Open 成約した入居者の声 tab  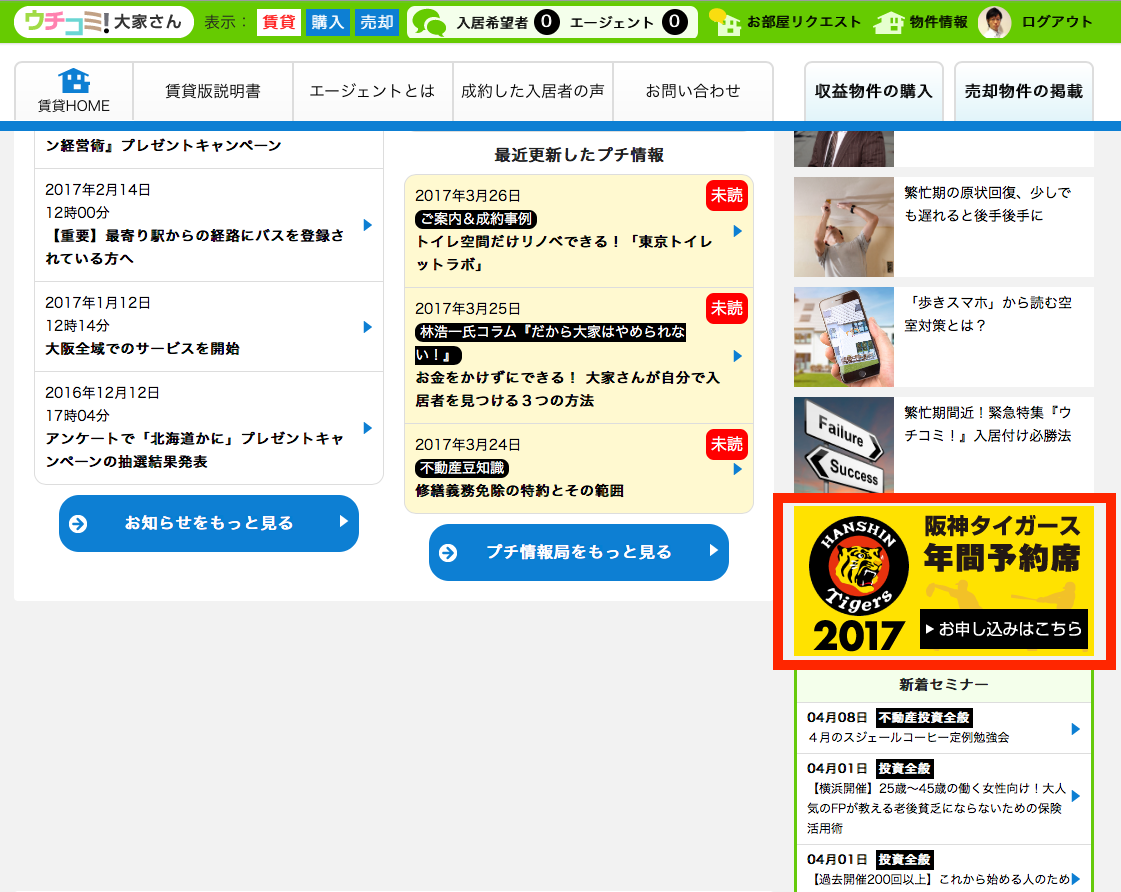533,91
